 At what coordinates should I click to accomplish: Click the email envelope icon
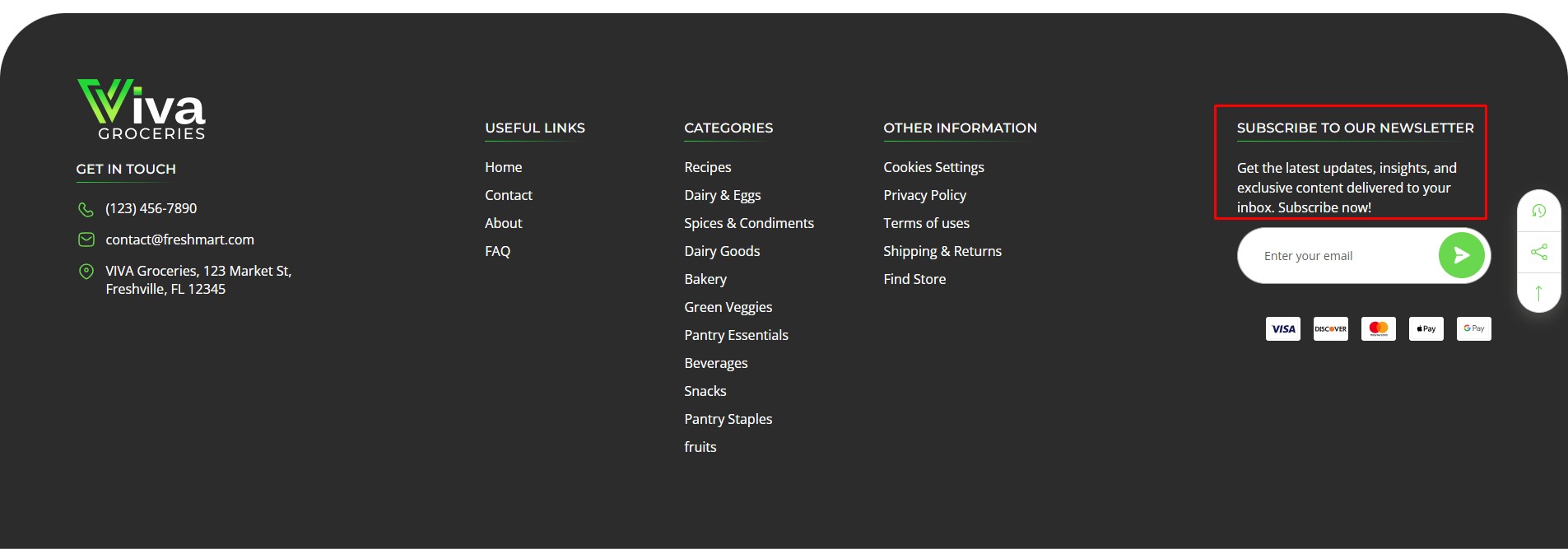[86, 240]
